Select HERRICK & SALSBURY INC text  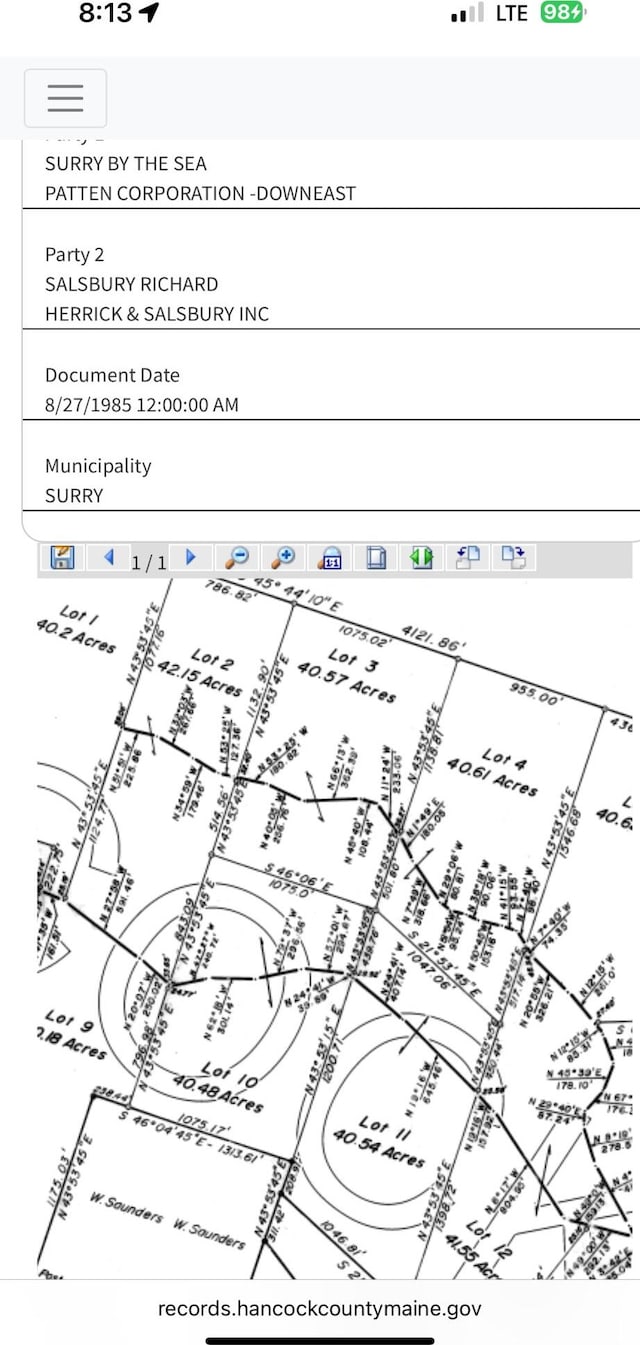pos(157,314)
